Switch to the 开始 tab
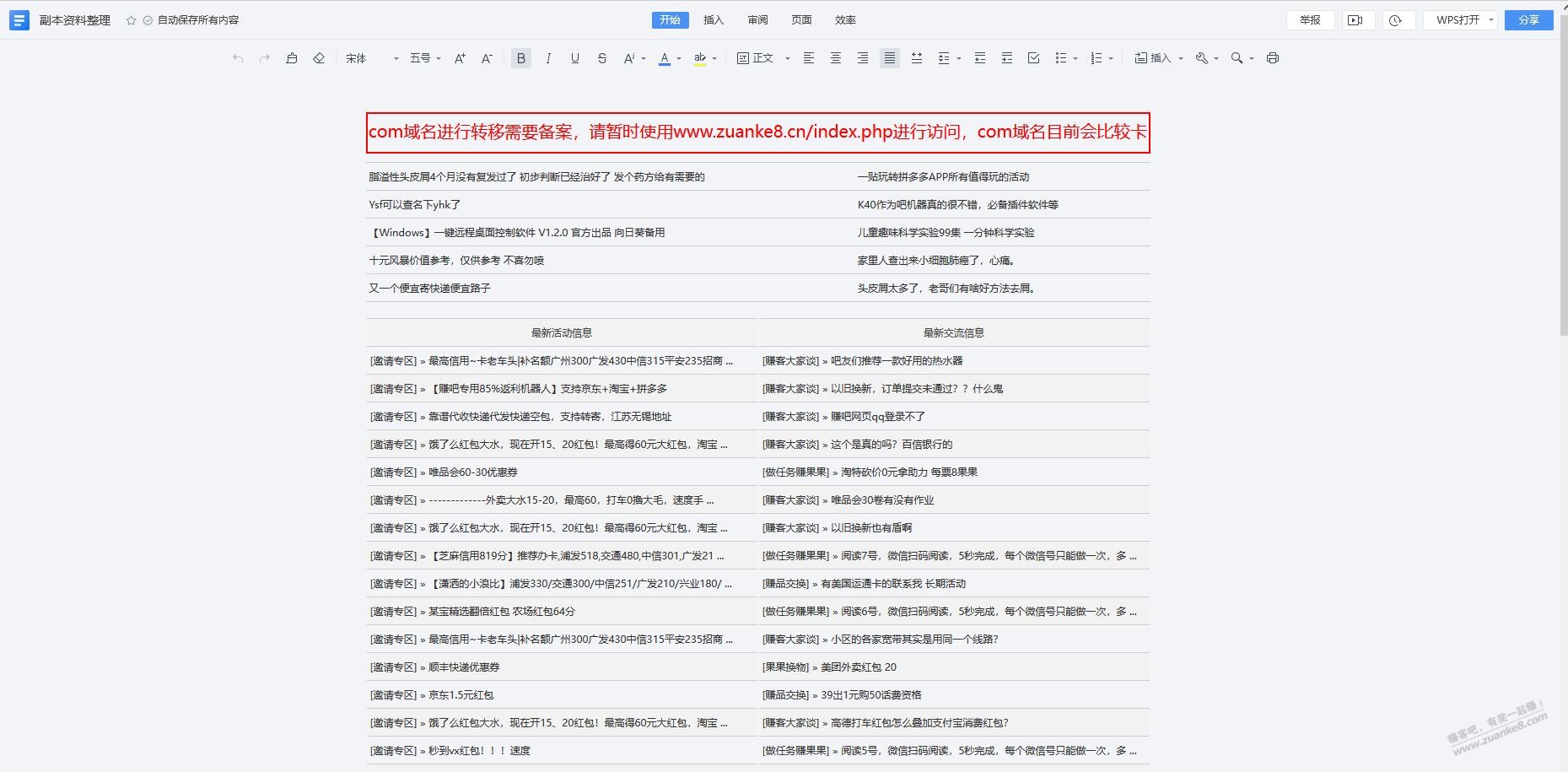The image size is (1568, 772). pos(671,20)
